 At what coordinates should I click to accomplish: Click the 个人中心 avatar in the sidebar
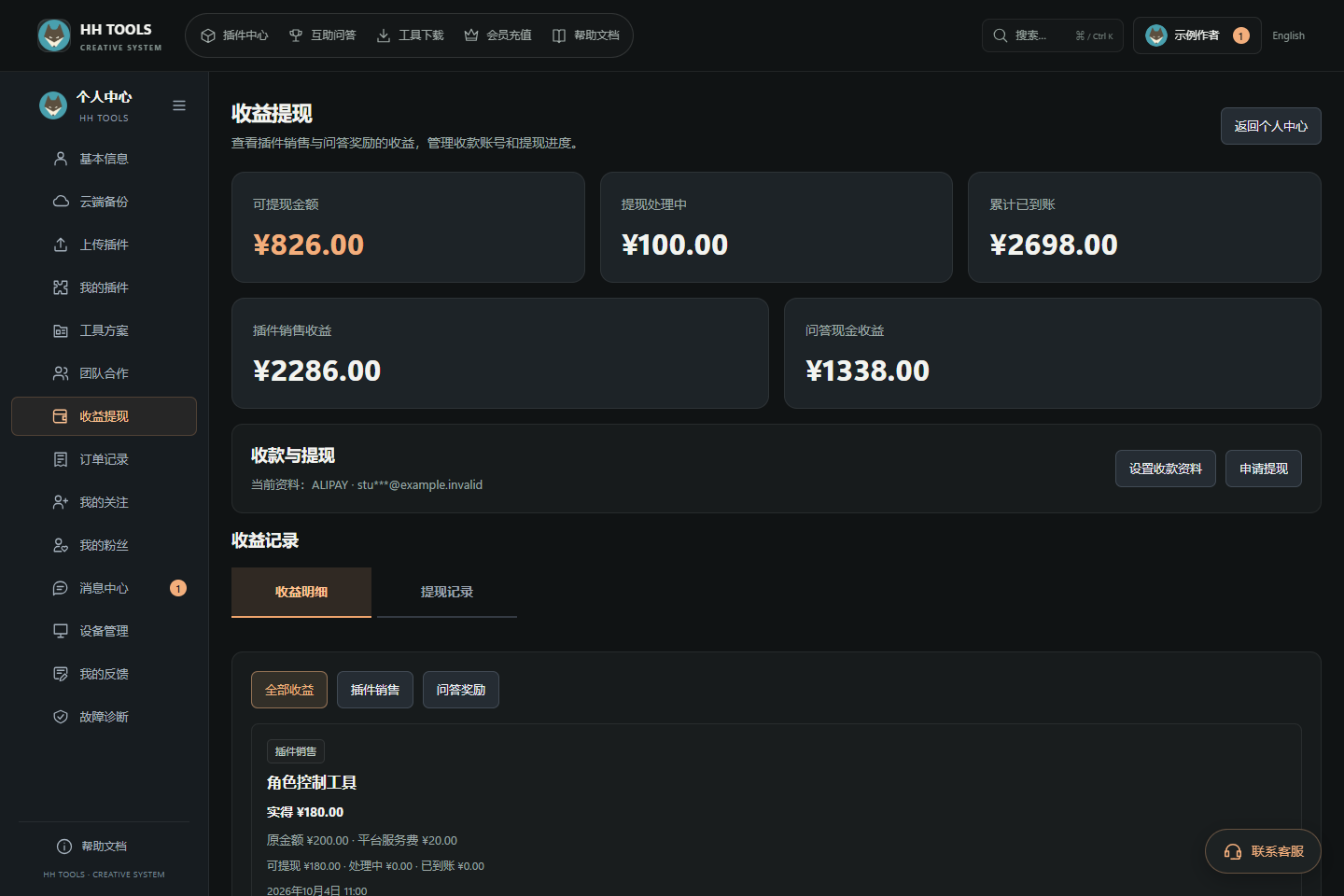tap(53, 105)
